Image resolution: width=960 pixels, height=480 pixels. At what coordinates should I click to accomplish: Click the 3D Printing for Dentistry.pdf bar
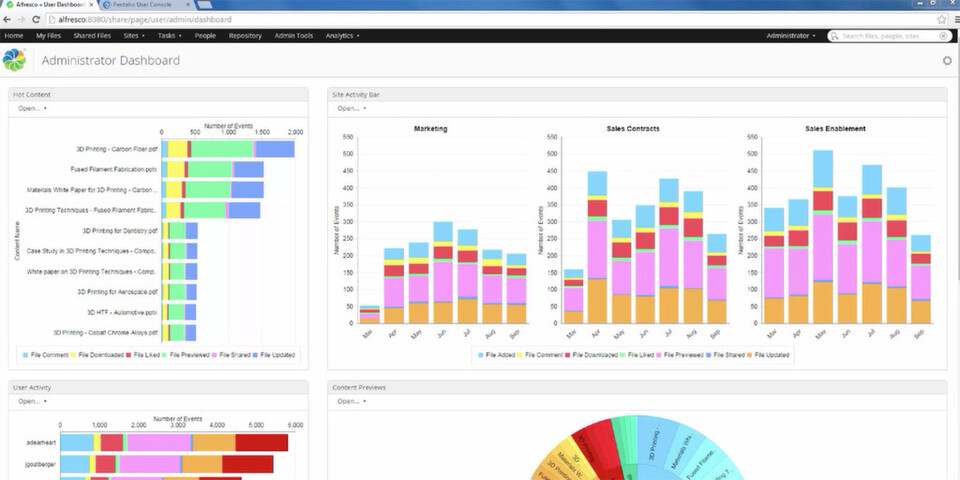click(179, 231)
